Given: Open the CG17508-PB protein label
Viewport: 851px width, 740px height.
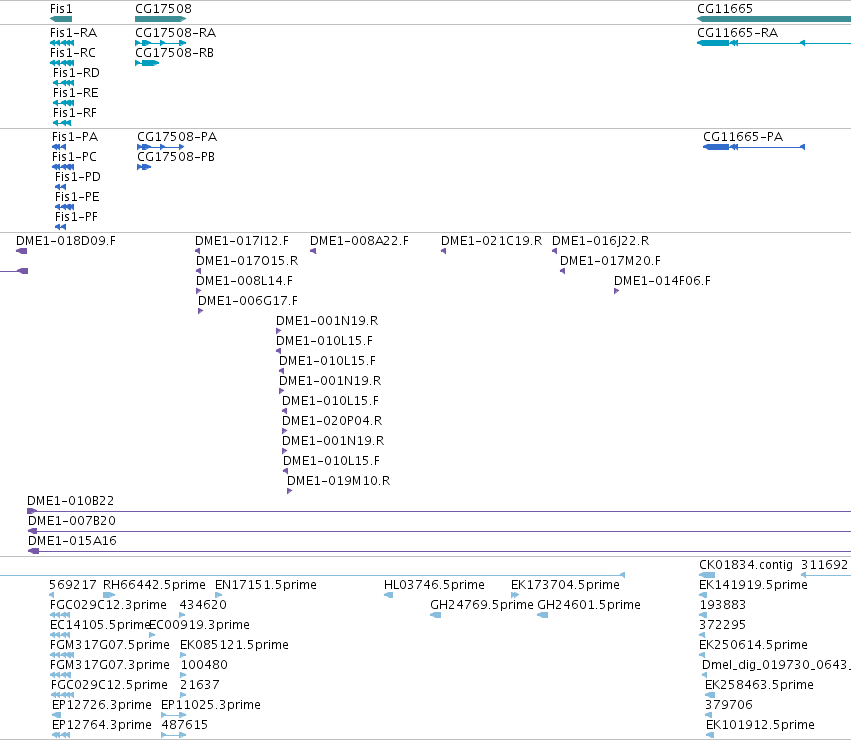Looking at the screenshot, I should [x=176, y=157].
